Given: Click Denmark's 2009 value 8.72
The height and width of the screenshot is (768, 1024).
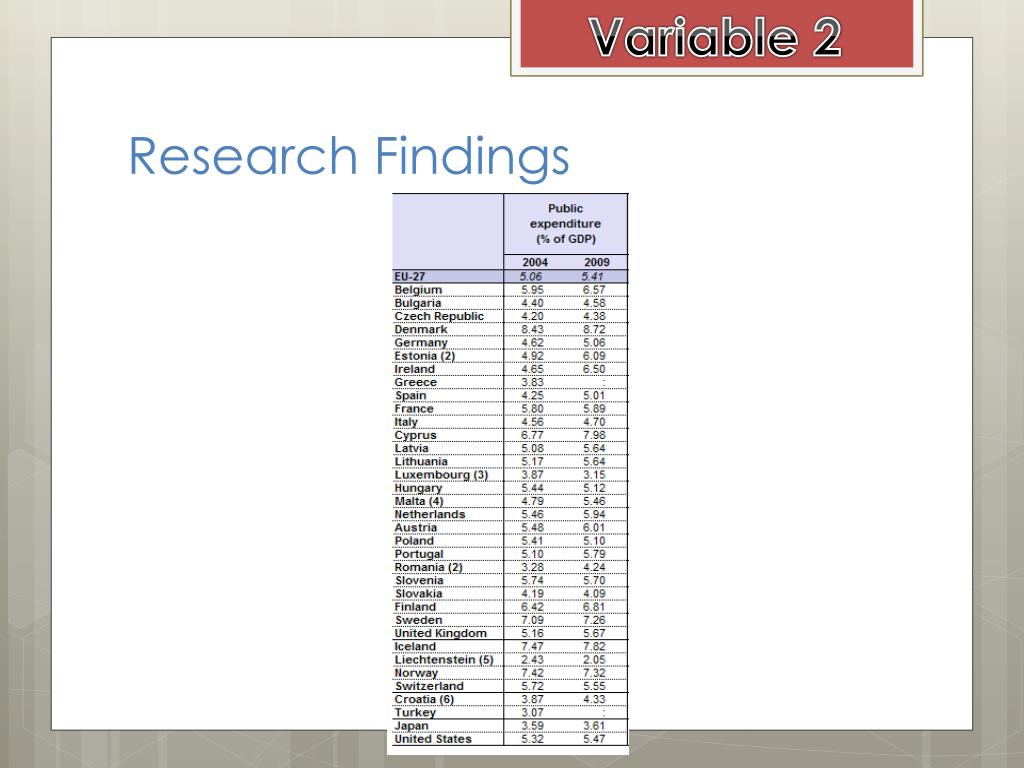Looking at the screenshot, I should (594, 330).
